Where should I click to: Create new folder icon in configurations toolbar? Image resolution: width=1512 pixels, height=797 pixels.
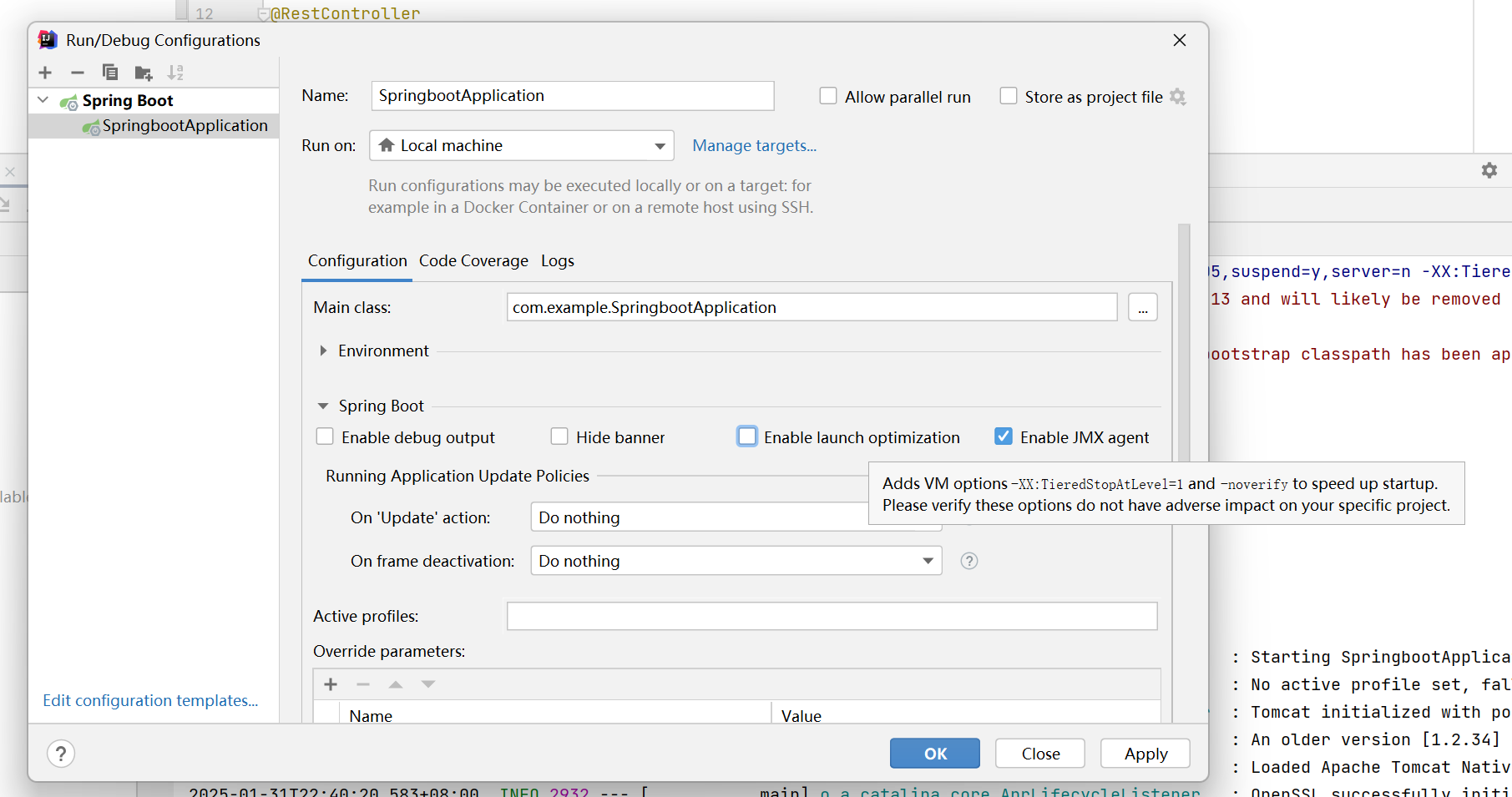tap(144, 73)
